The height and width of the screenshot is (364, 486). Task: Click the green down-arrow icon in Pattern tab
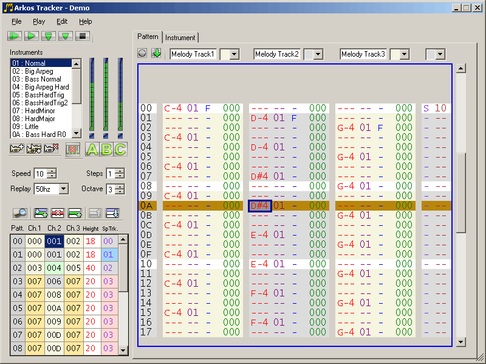click(x=156, y=53)
